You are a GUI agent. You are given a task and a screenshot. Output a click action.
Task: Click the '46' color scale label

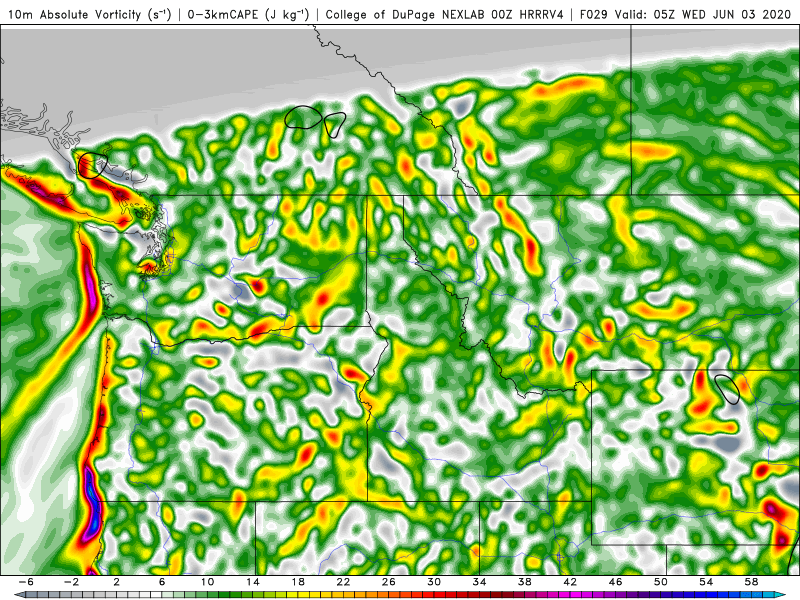(615, 582)
